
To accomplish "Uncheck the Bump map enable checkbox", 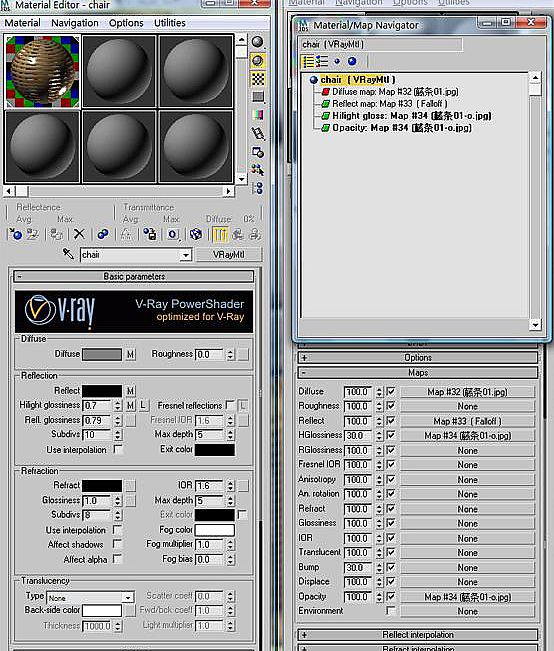I will click(391, 567).
